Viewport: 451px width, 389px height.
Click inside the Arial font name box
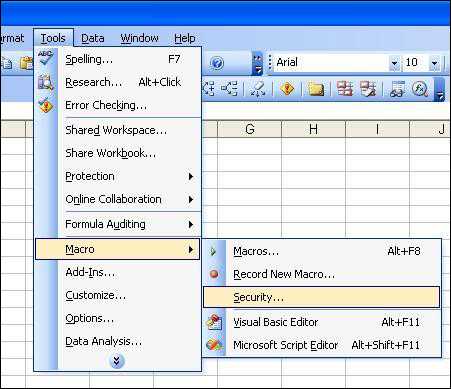point(332,62)
